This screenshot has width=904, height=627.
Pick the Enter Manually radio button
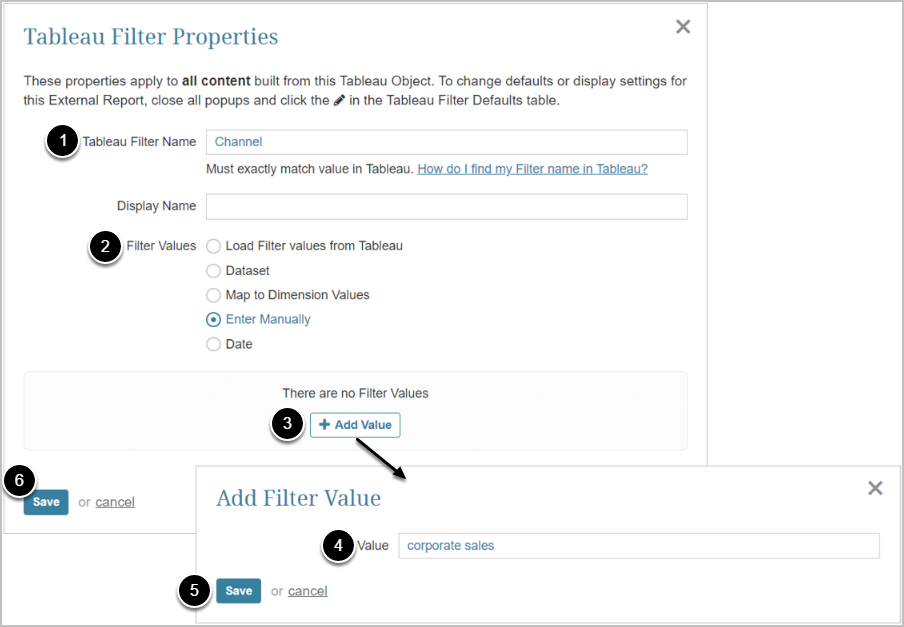(213, 320)
